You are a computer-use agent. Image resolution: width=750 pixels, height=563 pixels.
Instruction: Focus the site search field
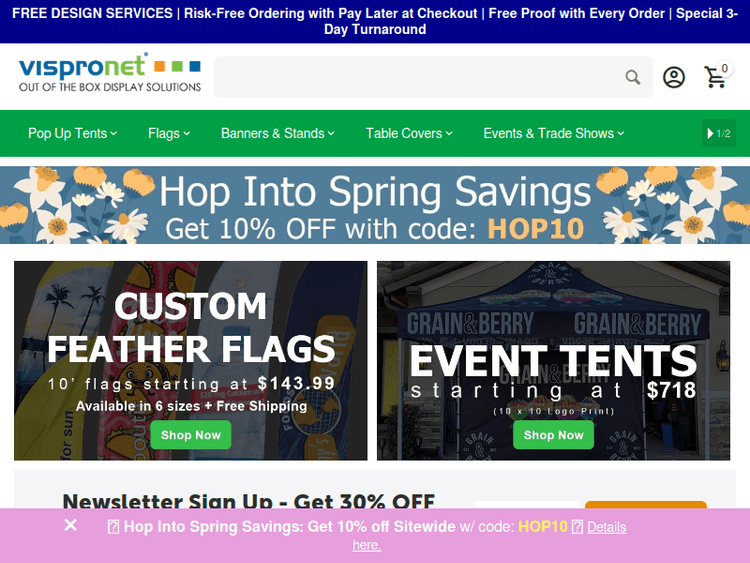[419, 77]
